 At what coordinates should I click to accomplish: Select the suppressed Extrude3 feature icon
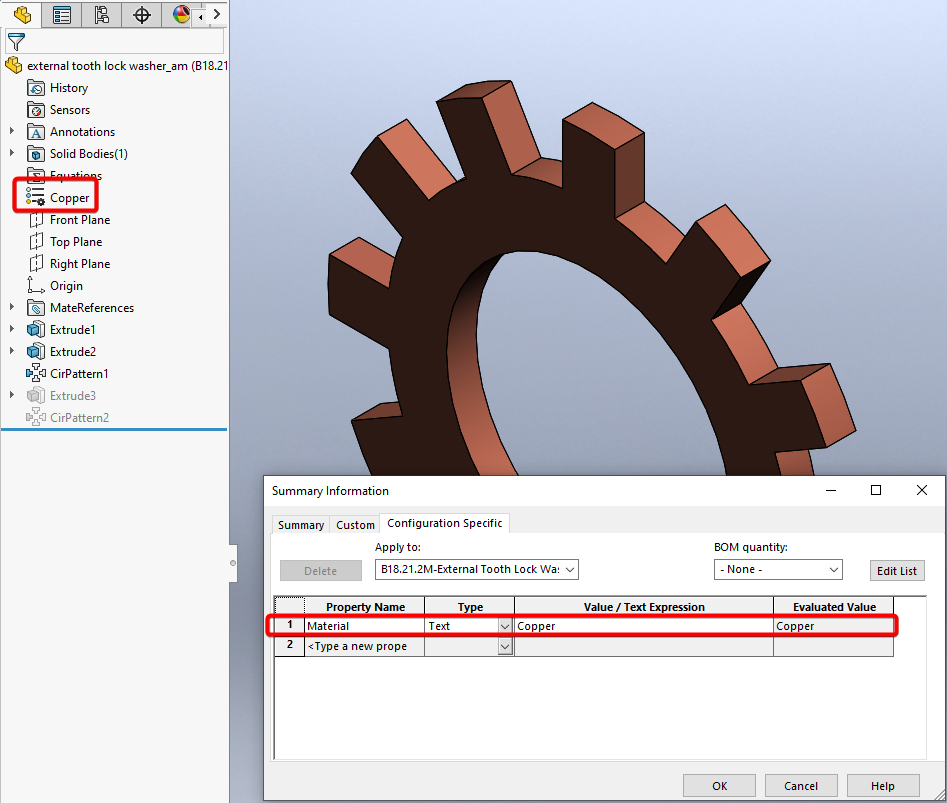pos(36,395)
